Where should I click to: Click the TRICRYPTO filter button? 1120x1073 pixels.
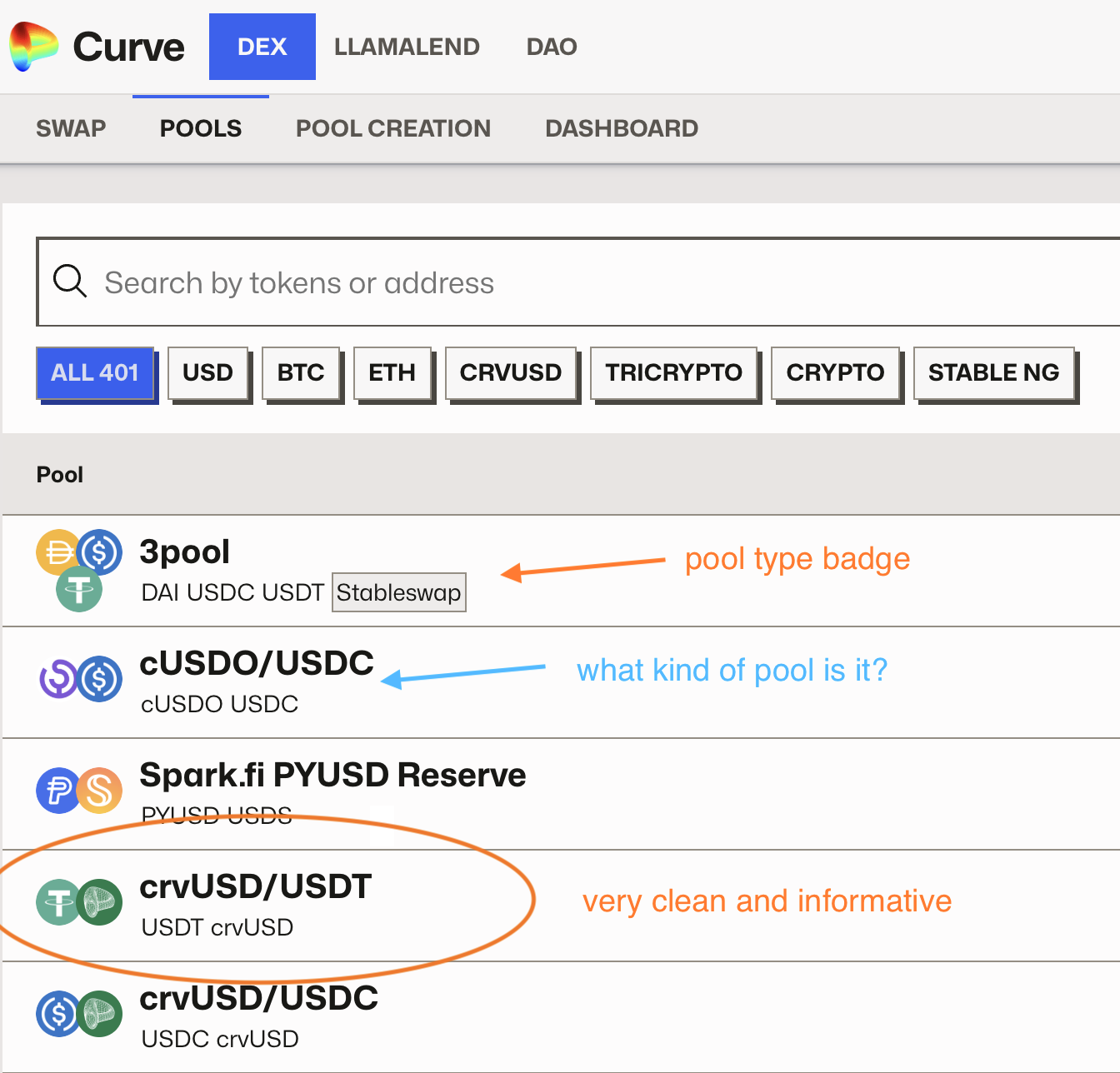click(x=673, y=372)
